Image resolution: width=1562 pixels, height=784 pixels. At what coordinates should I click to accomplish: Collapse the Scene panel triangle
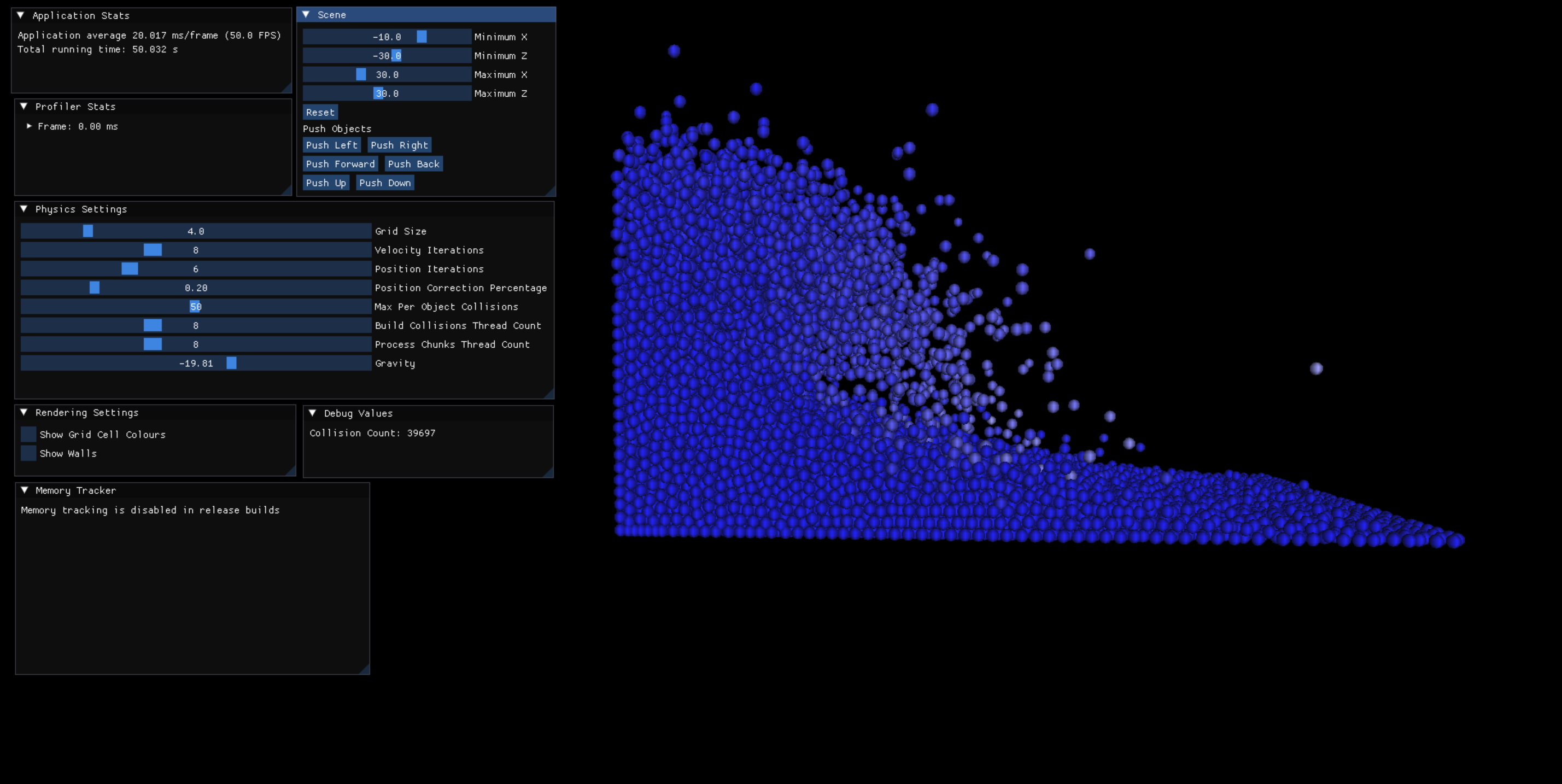306,15
